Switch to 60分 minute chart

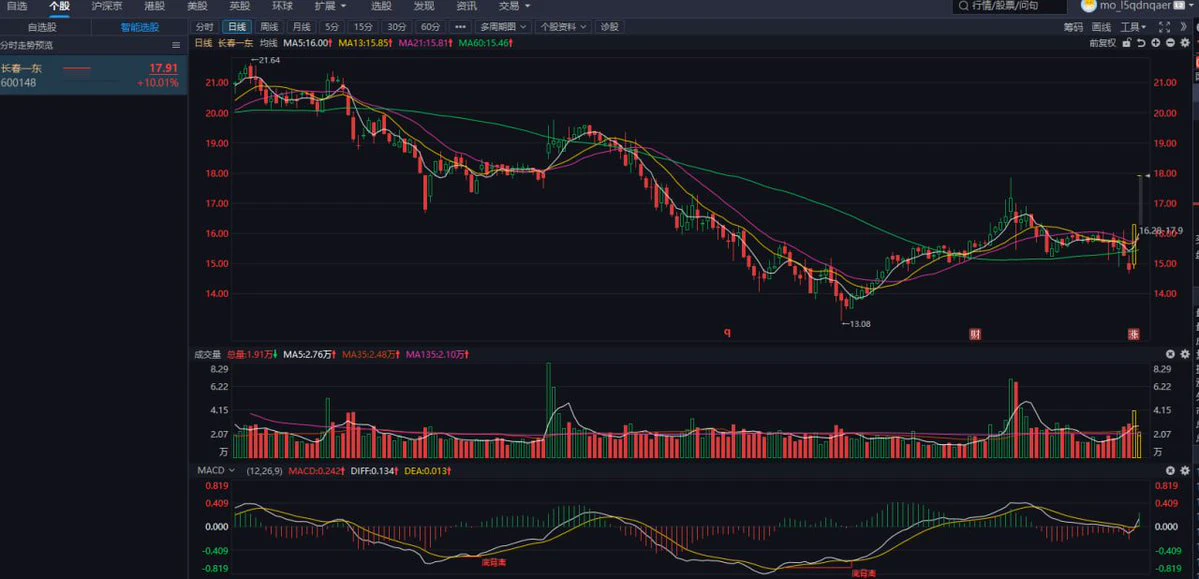click(431, 27)
